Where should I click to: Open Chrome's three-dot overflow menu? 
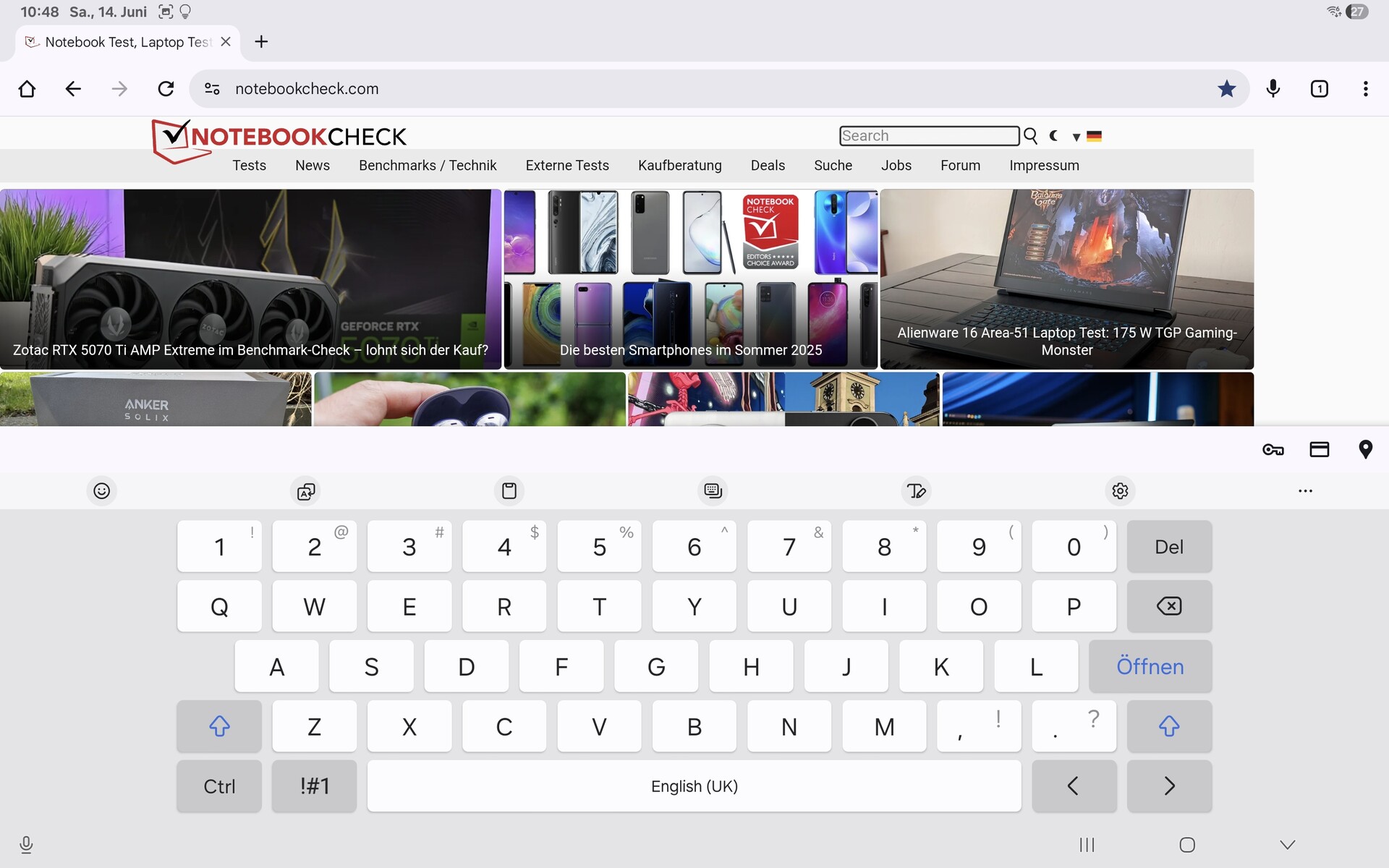pyautogui.click(x=1365, y=89)
